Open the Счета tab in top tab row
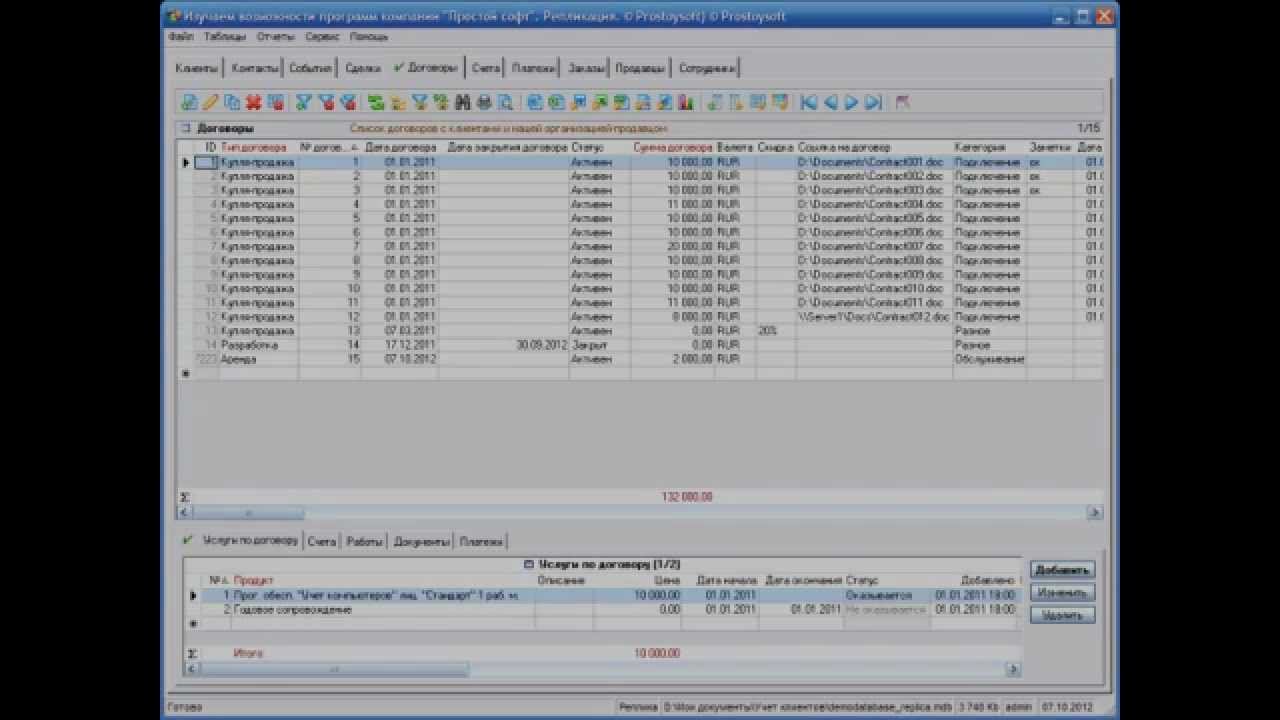This screenshot has height=720, width=1280. click(486, 68)
